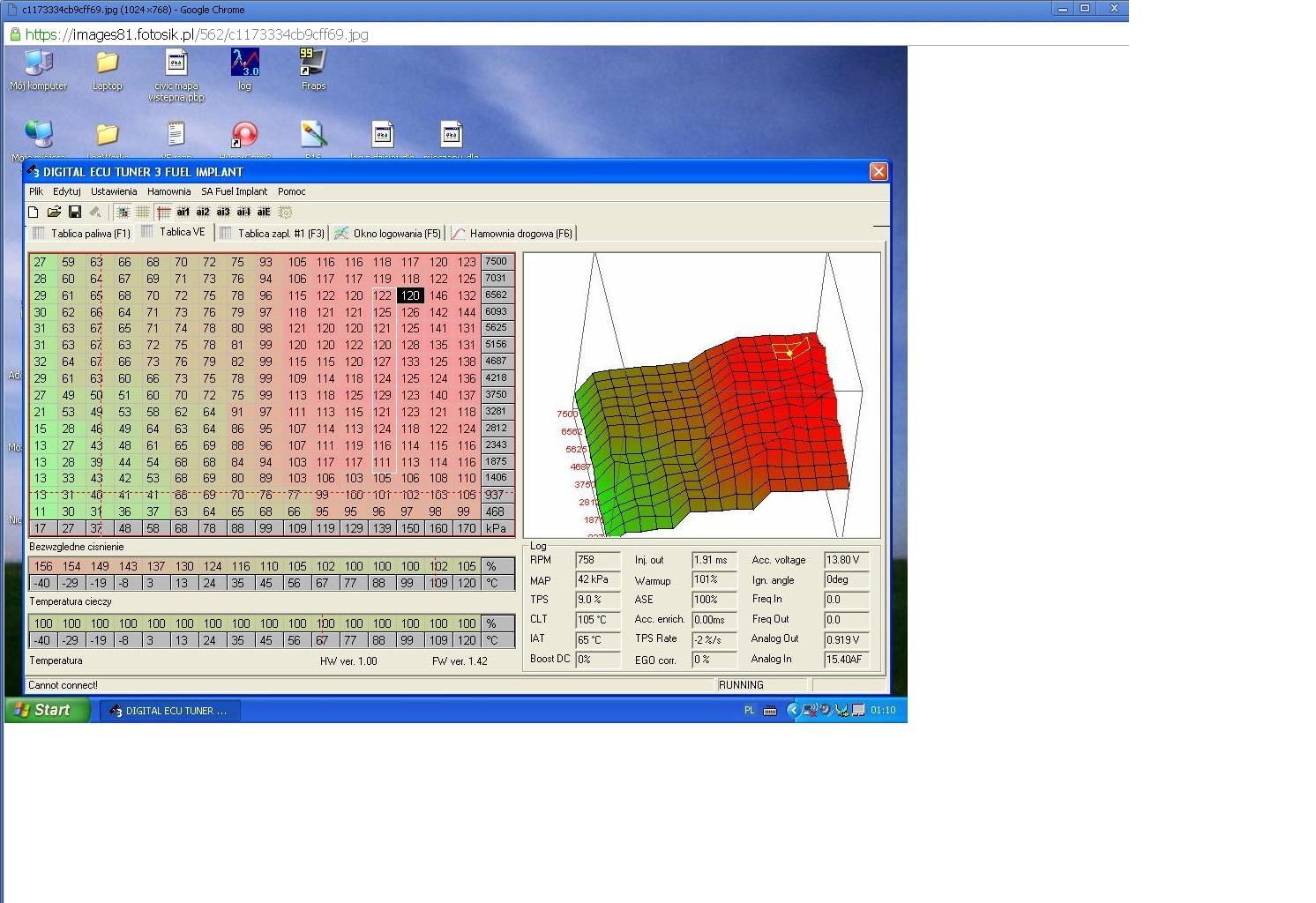Open the Edytuj menu

tap(67, 191)
